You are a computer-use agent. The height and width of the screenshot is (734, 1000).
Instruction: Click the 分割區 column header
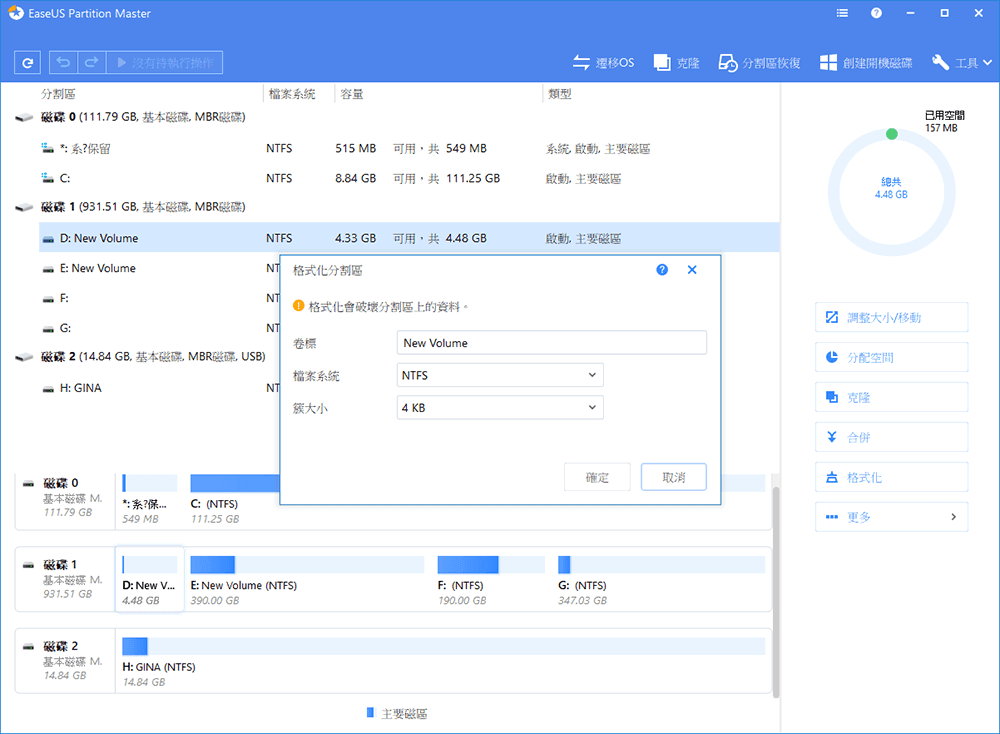[x=58, y=94]
